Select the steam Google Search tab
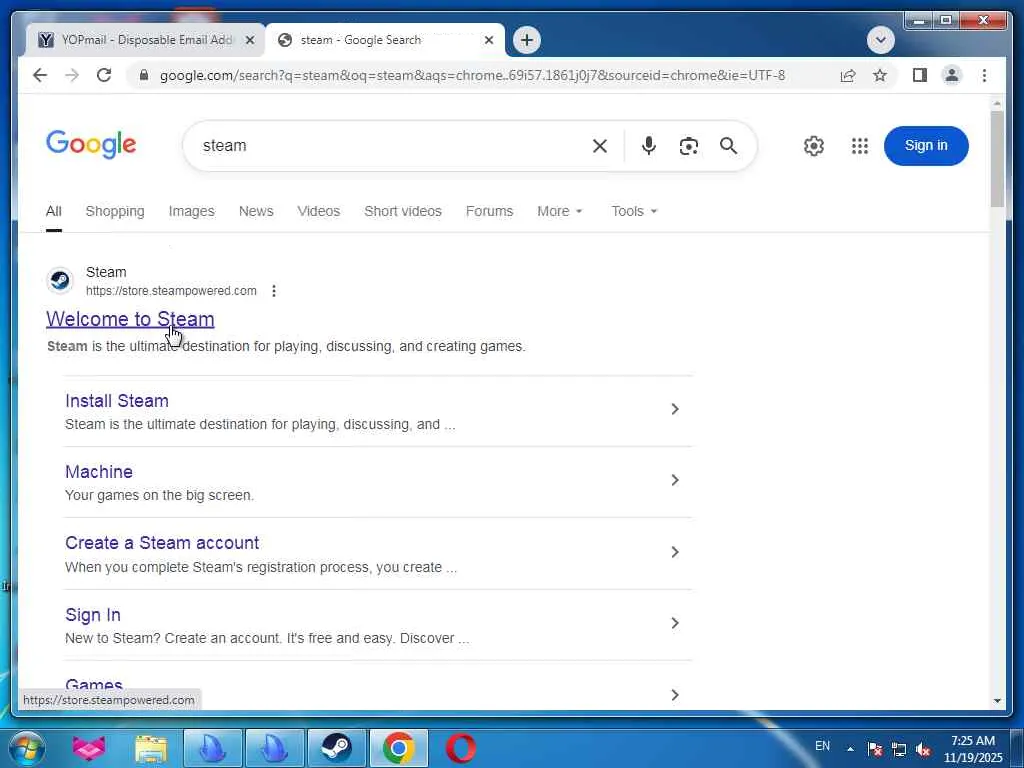This screenshot has width=1024, height=768. tap(385, 40)
